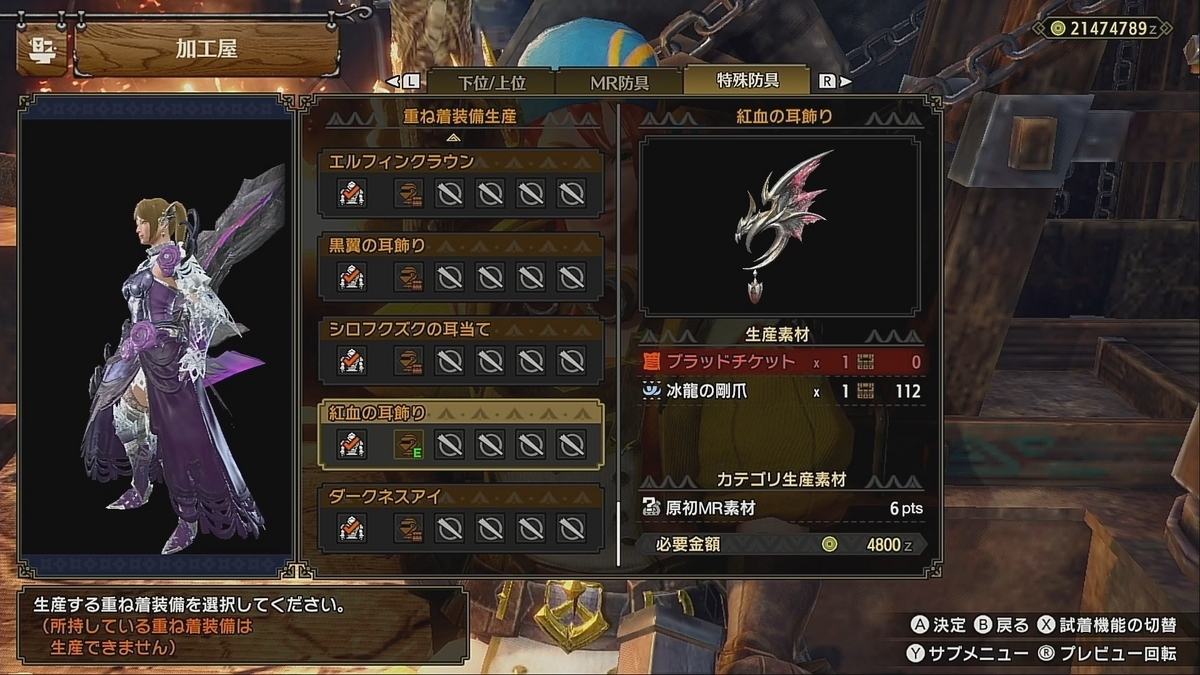This screenshot has width=1200, height=675.
Task: Click the 氷龍の剛爪 material icon
Action: click(652, 391)
